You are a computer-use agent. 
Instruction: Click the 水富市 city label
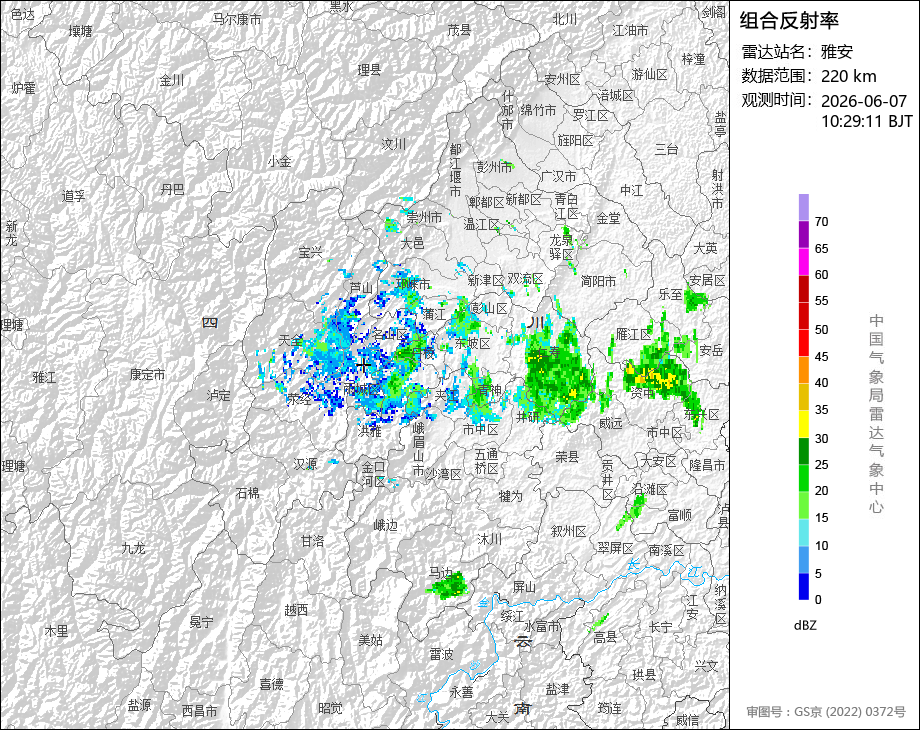[543, 627]
